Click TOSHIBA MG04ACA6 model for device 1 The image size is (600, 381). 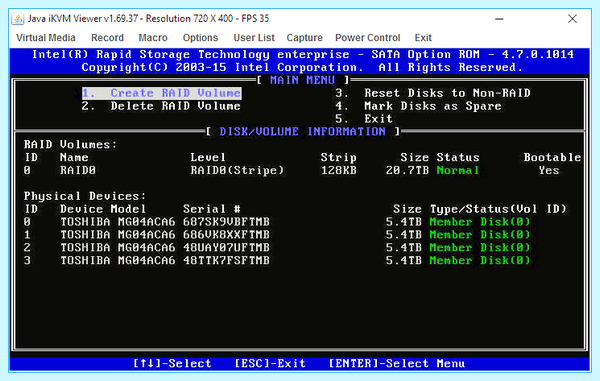[117, 234]
